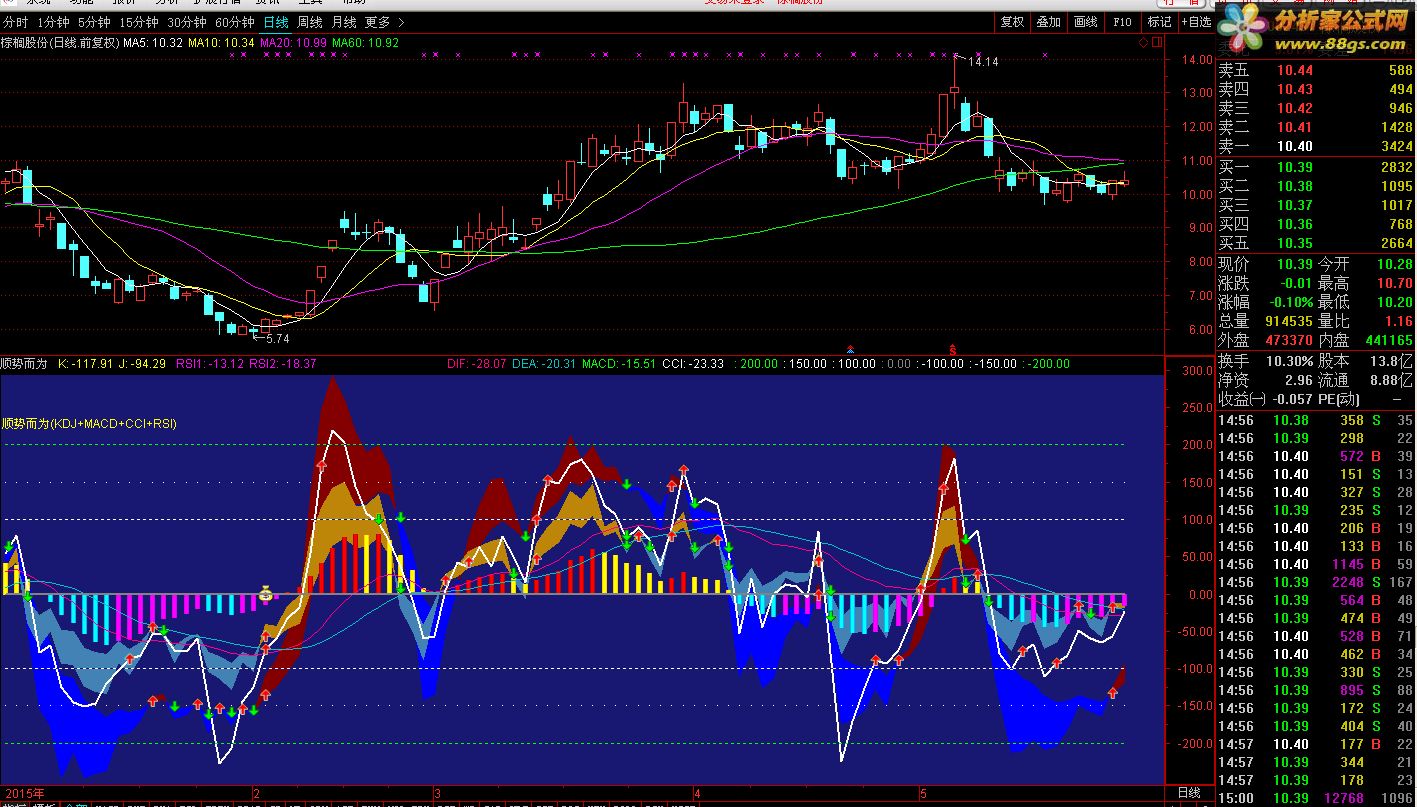The width and height of the screenshot is (1417, 807).
Task: Select the 买三 10.37 order row
Action: 1316,205
